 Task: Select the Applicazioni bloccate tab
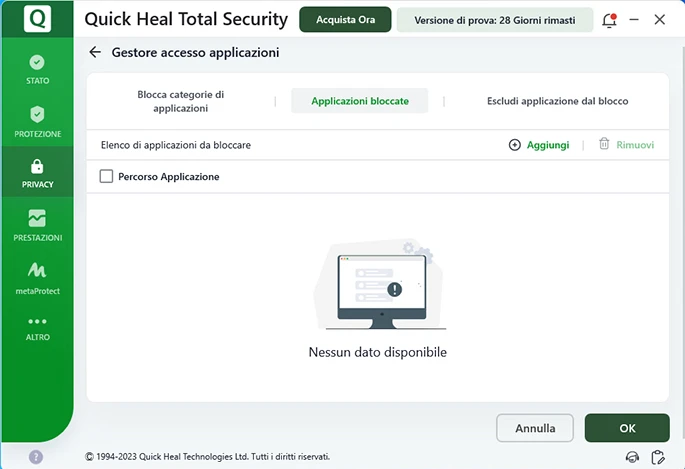coord(358,101)
